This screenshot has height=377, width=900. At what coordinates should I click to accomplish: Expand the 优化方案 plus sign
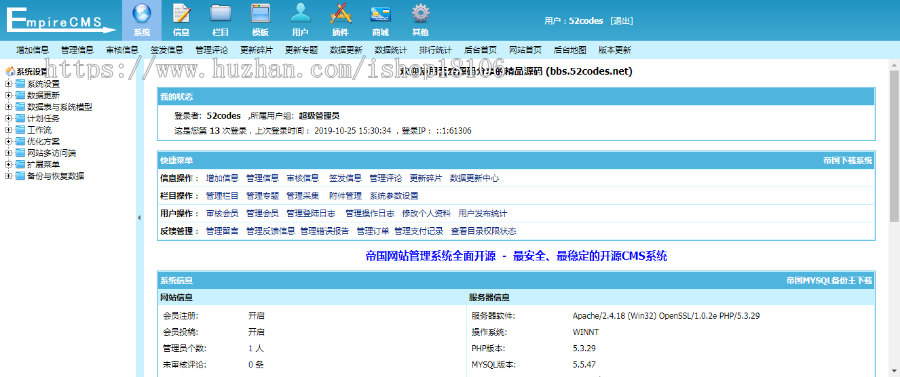9,141
